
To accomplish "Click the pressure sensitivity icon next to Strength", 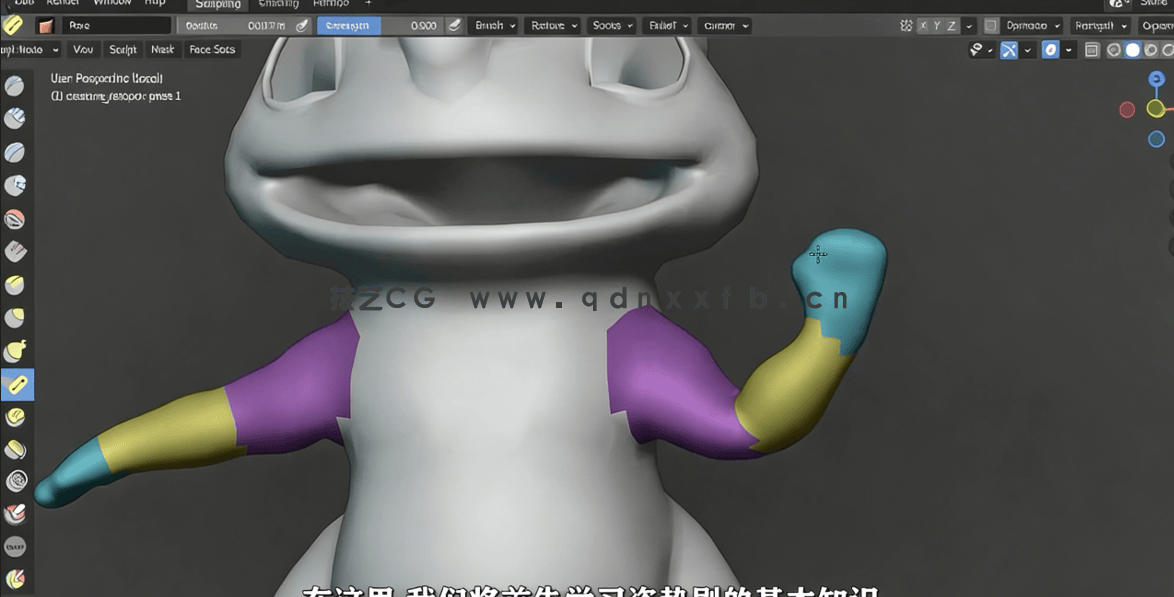I will [x=454, y=25].
